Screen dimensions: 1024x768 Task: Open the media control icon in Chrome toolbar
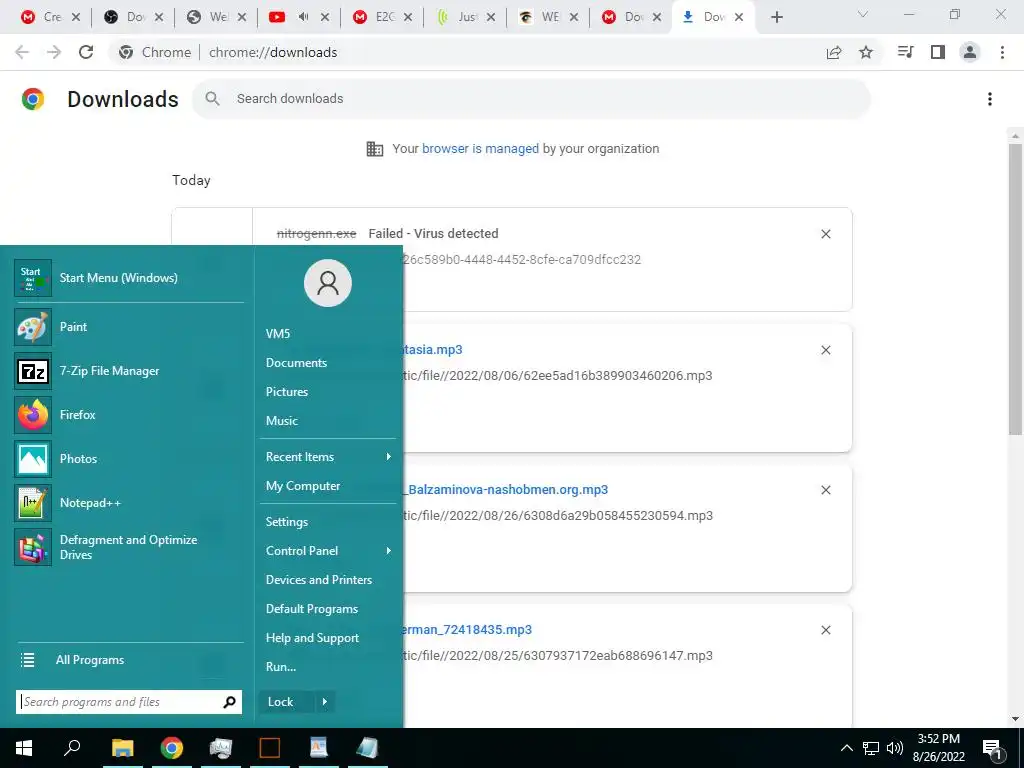pyautogui.click(x=905, y=52)
